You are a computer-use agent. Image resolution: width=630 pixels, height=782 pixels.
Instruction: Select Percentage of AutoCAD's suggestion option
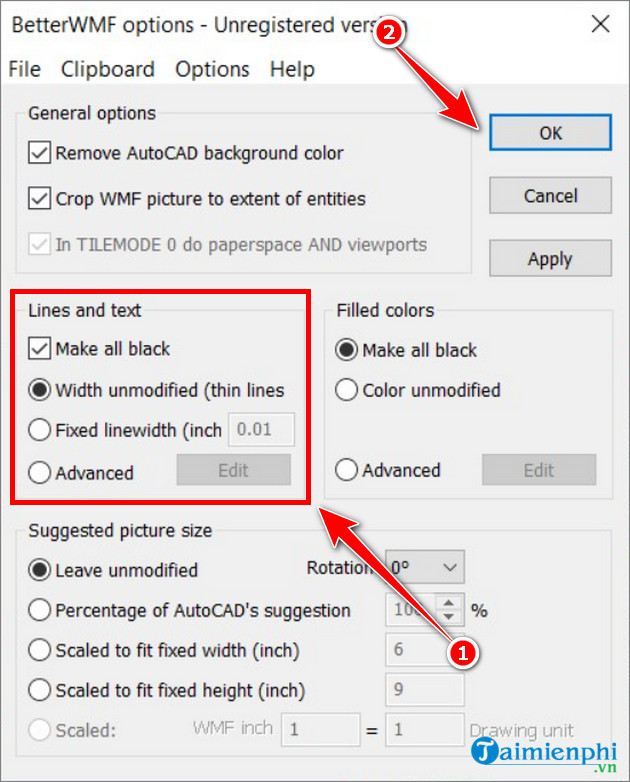40,610
